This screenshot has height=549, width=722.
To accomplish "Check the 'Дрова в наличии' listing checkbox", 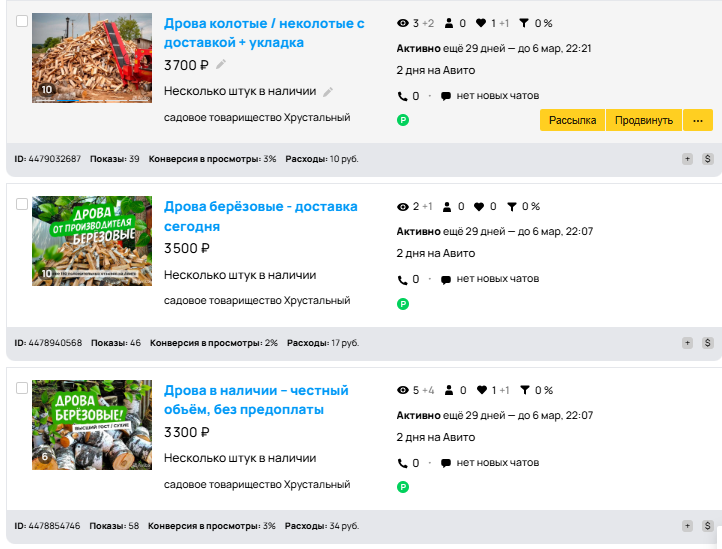I will (x=22, y=387).
